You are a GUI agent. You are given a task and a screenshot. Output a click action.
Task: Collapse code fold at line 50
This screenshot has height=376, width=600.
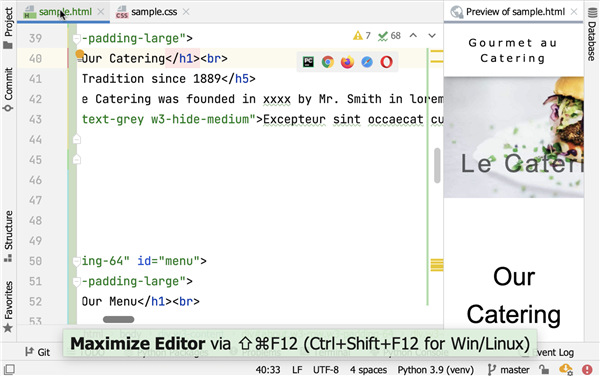point(77,261)
